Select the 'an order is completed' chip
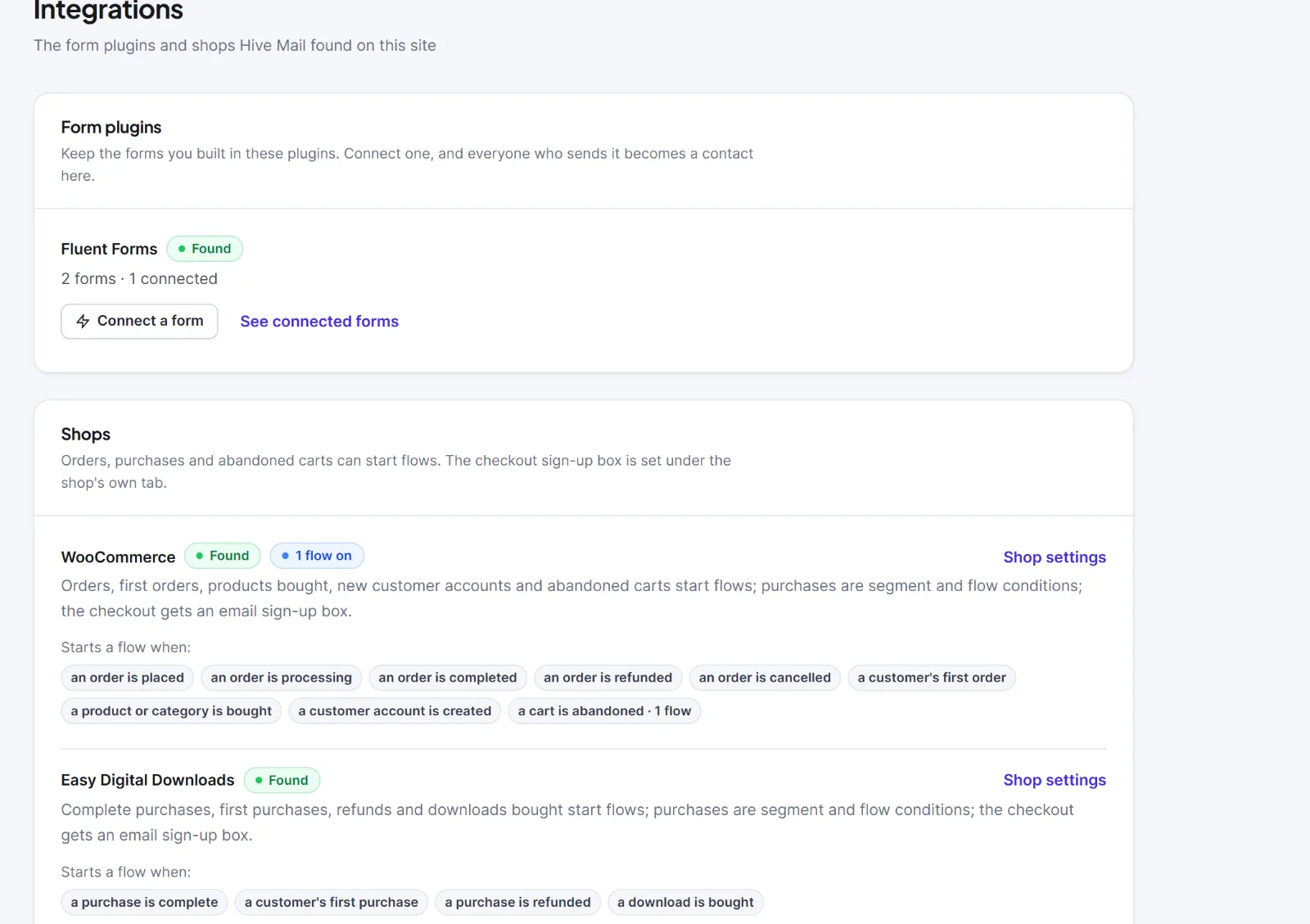The width and height of the screenshot is (1310, 924). [448, 678]
